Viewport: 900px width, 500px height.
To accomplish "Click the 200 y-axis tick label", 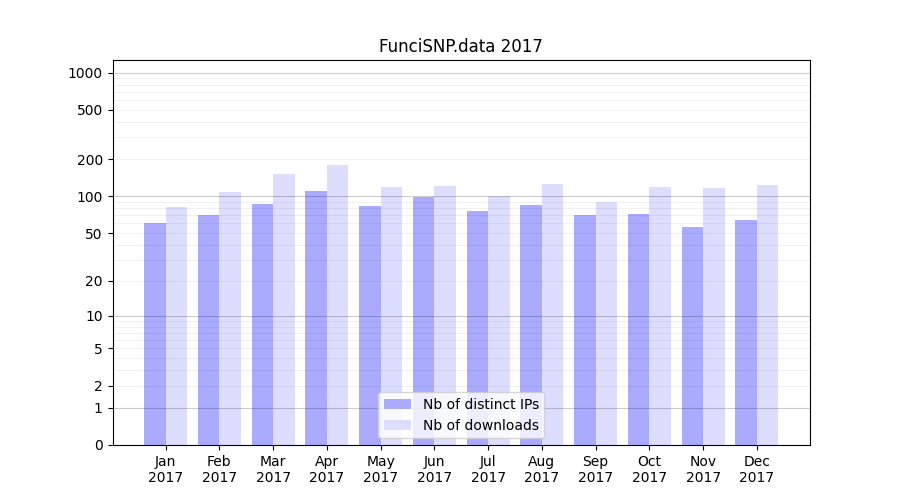I will pyautogui.click(x=91, y=160).
